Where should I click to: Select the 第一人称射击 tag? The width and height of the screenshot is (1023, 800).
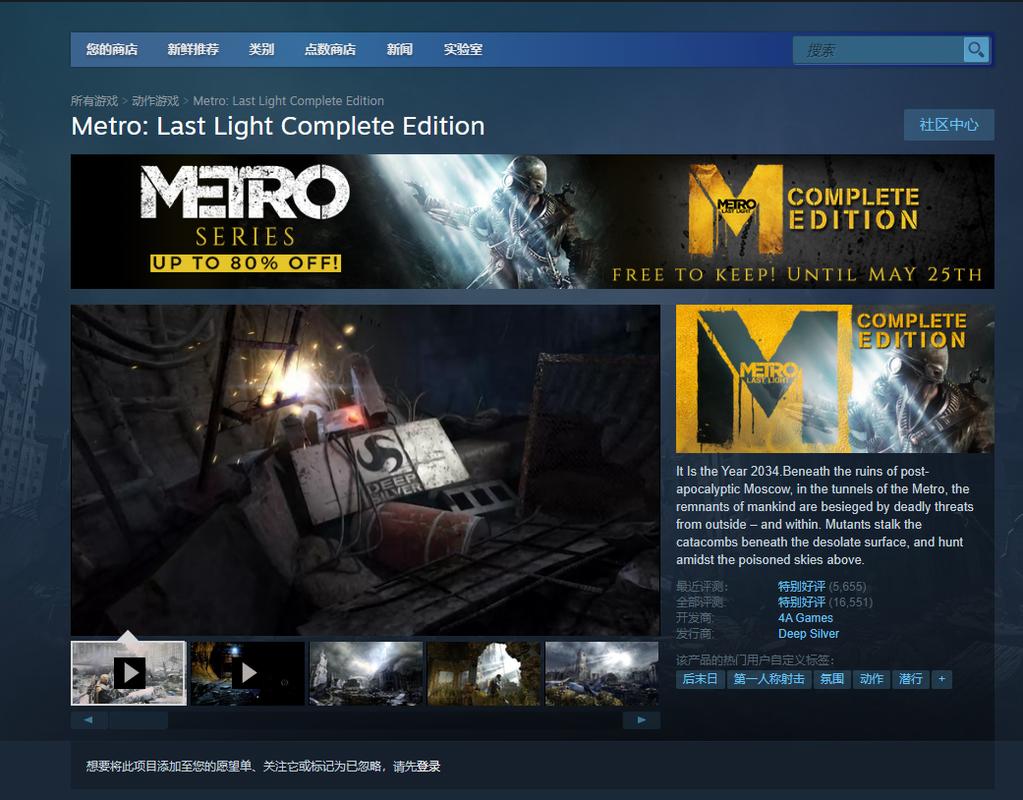tap(769, 679)
